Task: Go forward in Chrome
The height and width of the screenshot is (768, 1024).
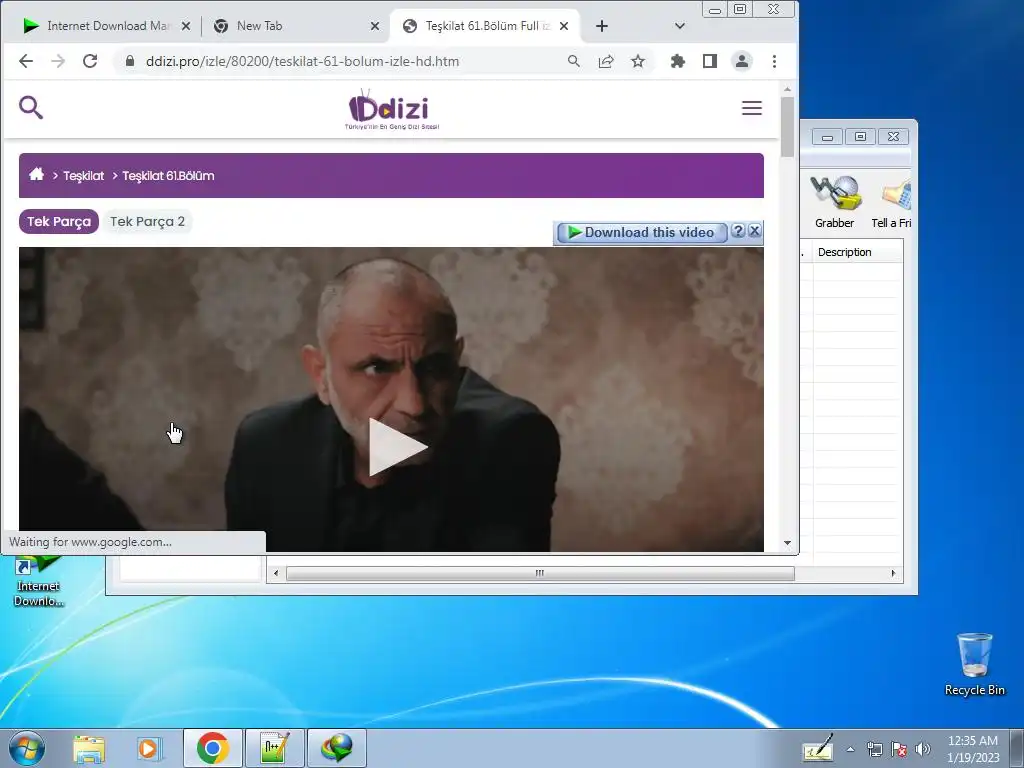Action: point(58,61)
